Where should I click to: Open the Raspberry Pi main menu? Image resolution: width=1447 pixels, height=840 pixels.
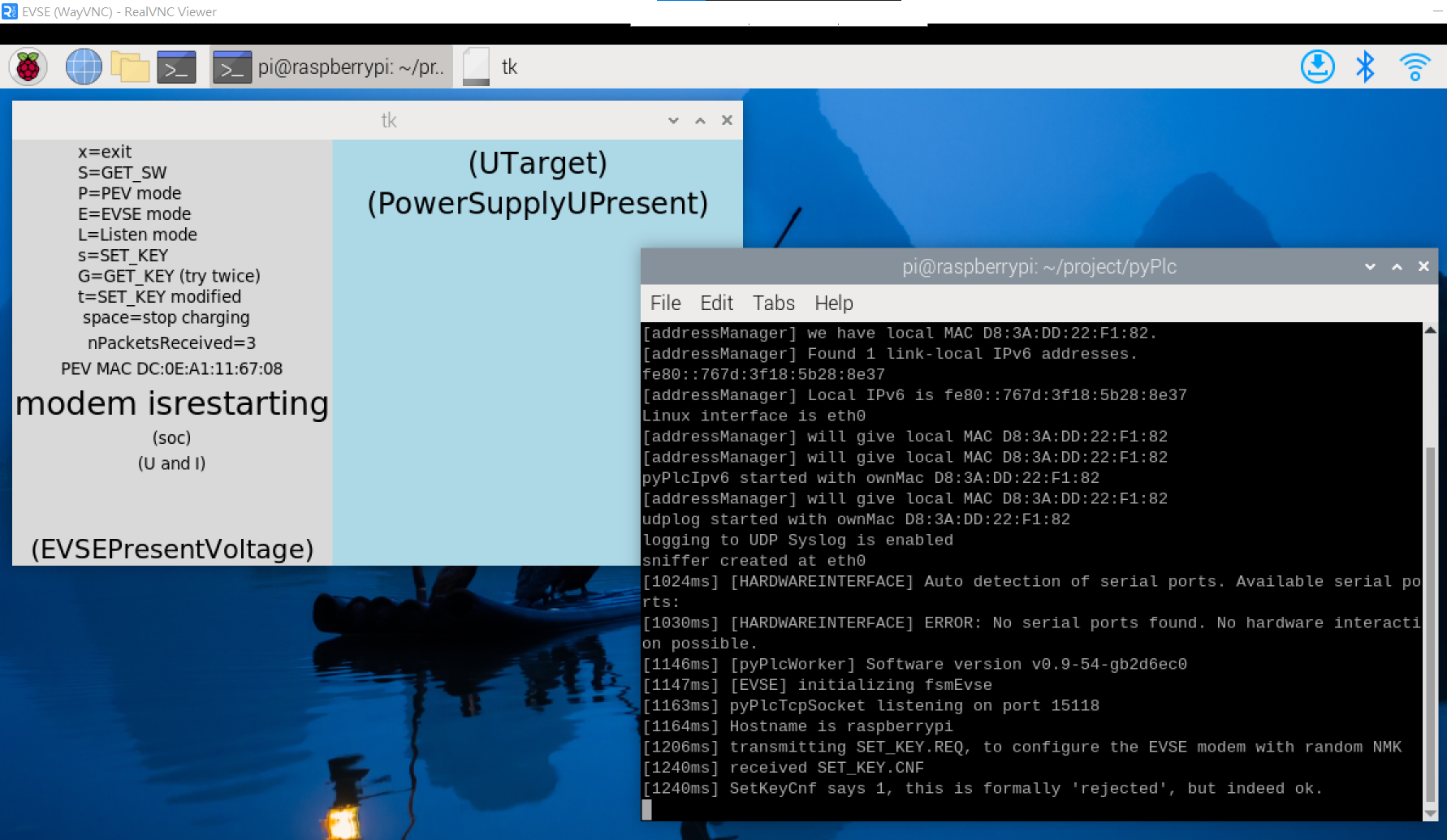[28, 67]
